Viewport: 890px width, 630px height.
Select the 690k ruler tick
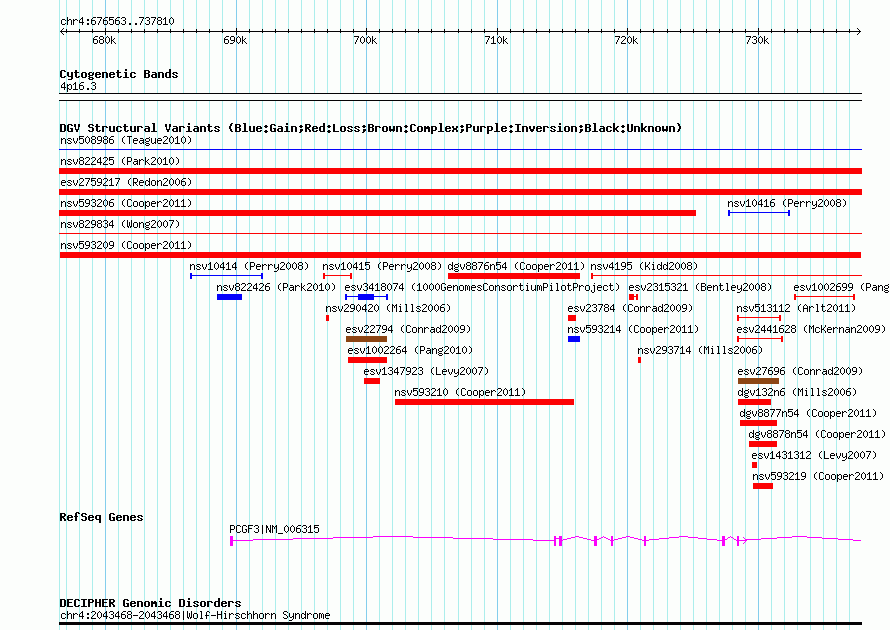[x=235, y=40]
